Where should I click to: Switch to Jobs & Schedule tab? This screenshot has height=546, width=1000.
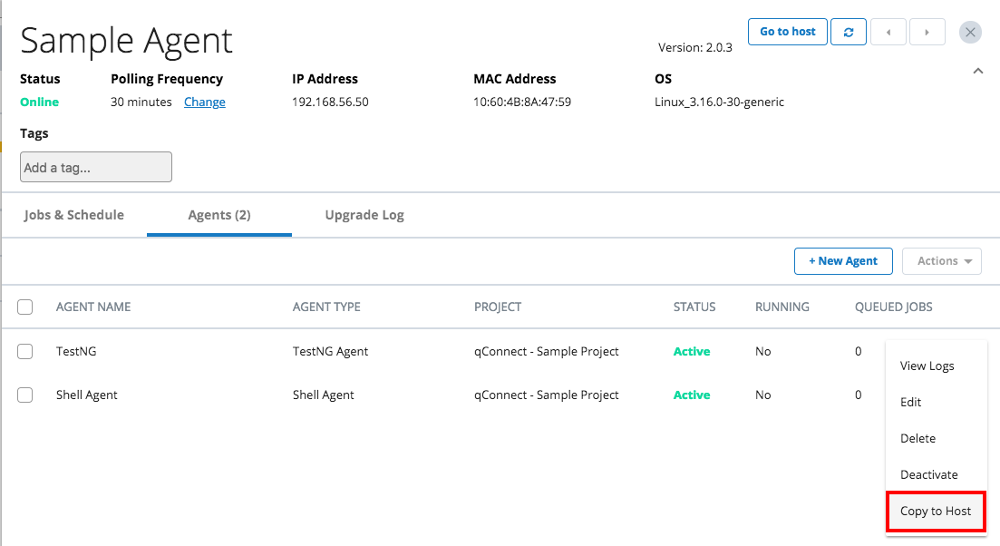(x=74, y=215)
